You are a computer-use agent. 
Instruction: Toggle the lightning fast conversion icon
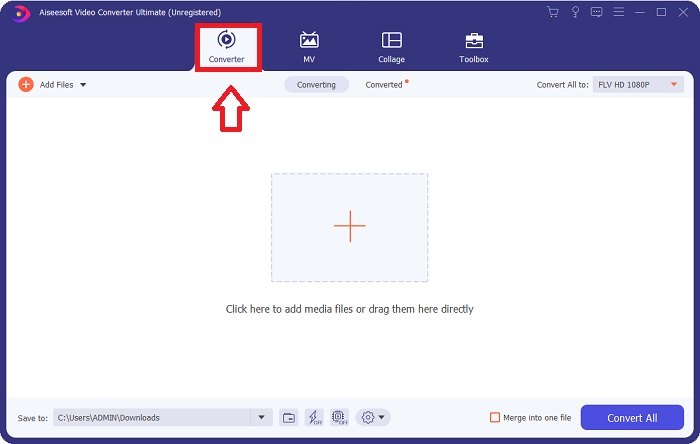314,418
